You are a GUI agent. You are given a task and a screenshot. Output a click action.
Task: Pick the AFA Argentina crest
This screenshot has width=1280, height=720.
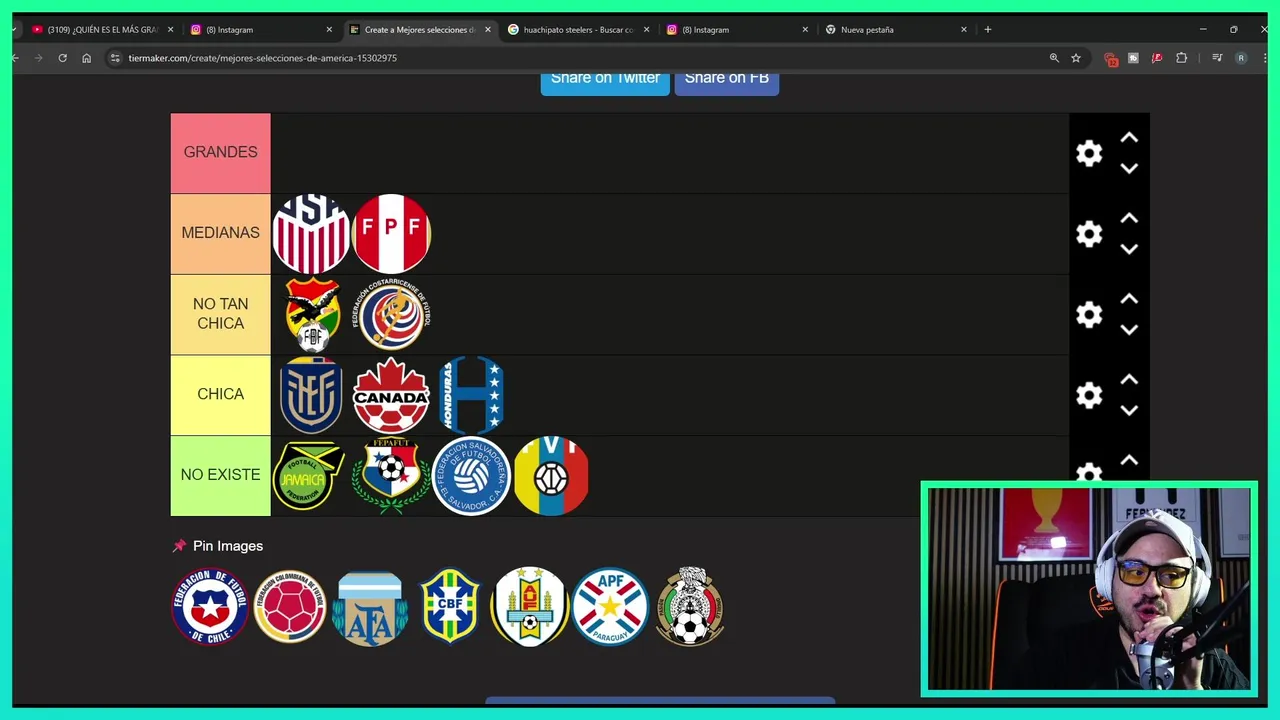point(369,608)
